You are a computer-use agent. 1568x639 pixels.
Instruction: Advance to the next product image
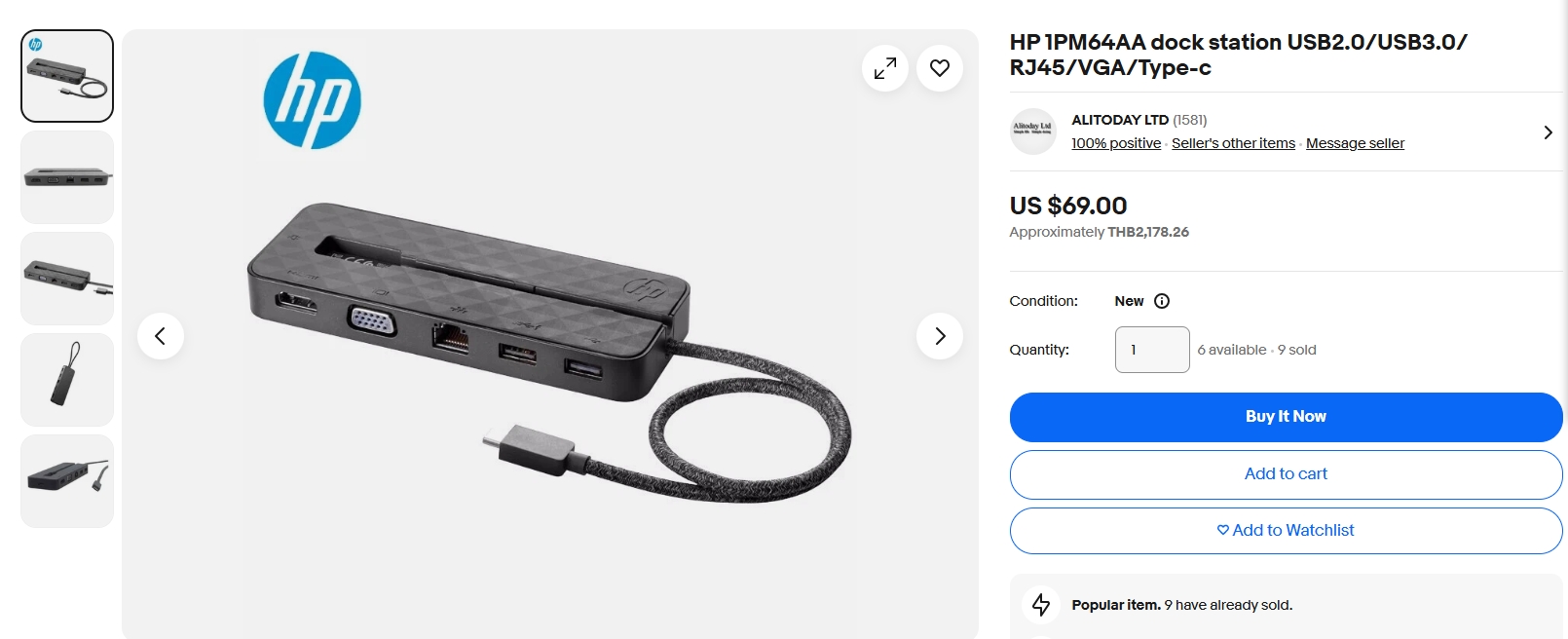940,336
